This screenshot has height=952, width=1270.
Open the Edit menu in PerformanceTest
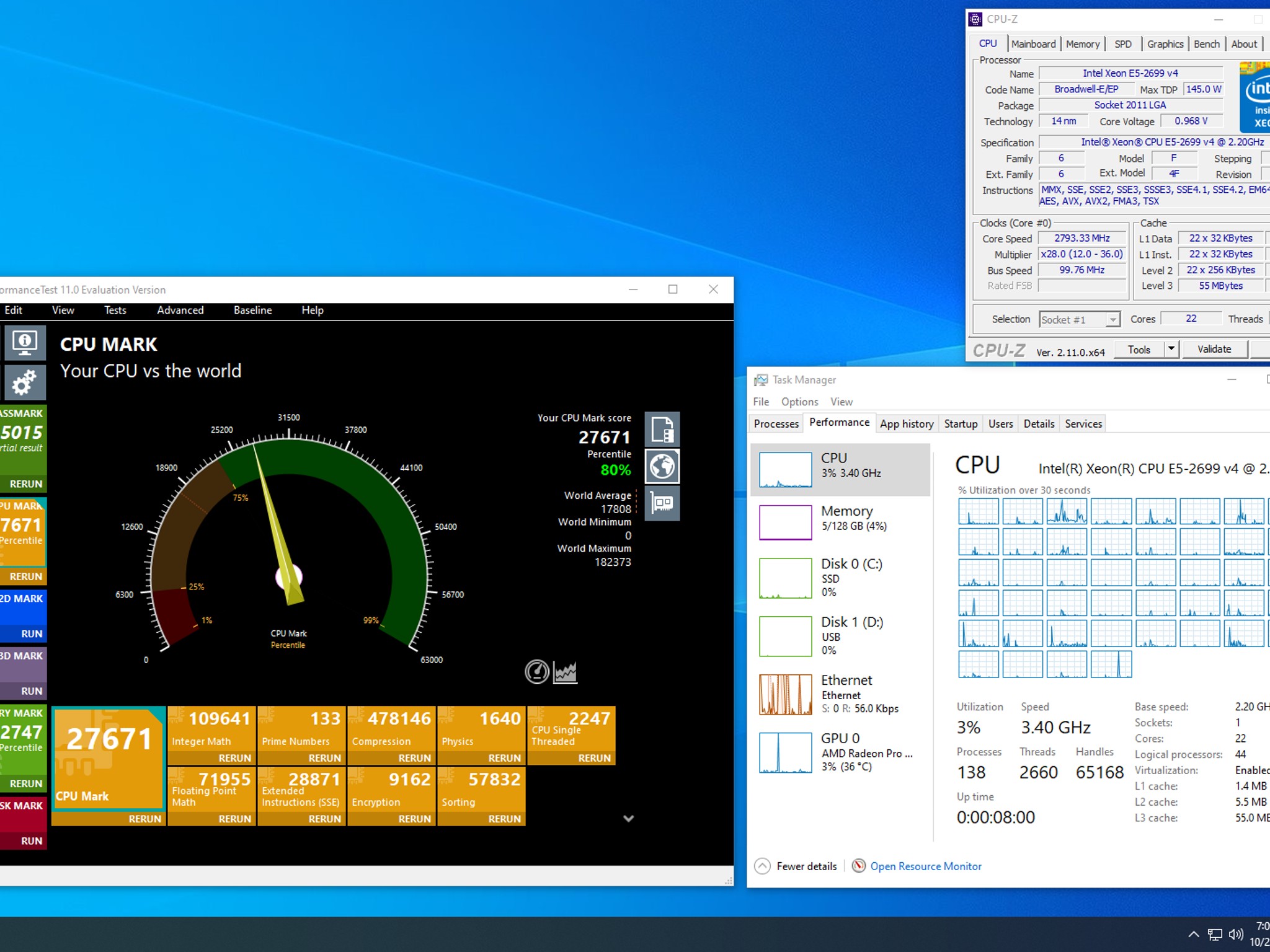point(13,310)
